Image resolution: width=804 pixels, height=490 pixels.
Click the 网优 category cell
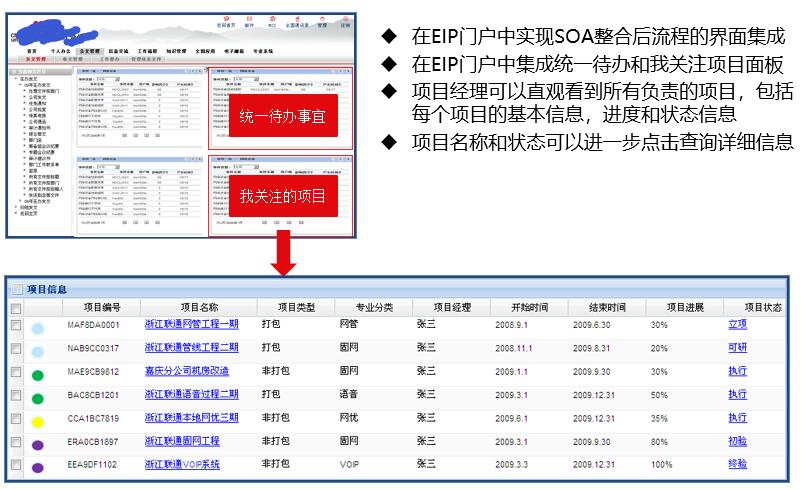point(349,418)
